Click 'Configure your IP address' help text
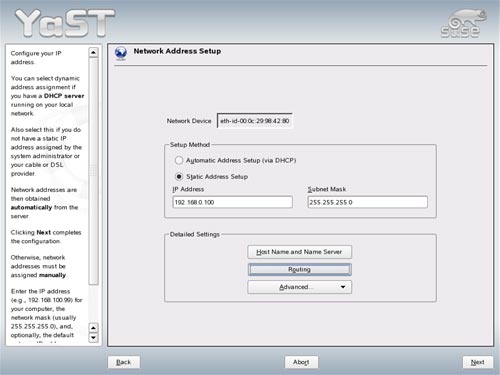The width and height of the screenshot is (500, 375). coord(36,58)
